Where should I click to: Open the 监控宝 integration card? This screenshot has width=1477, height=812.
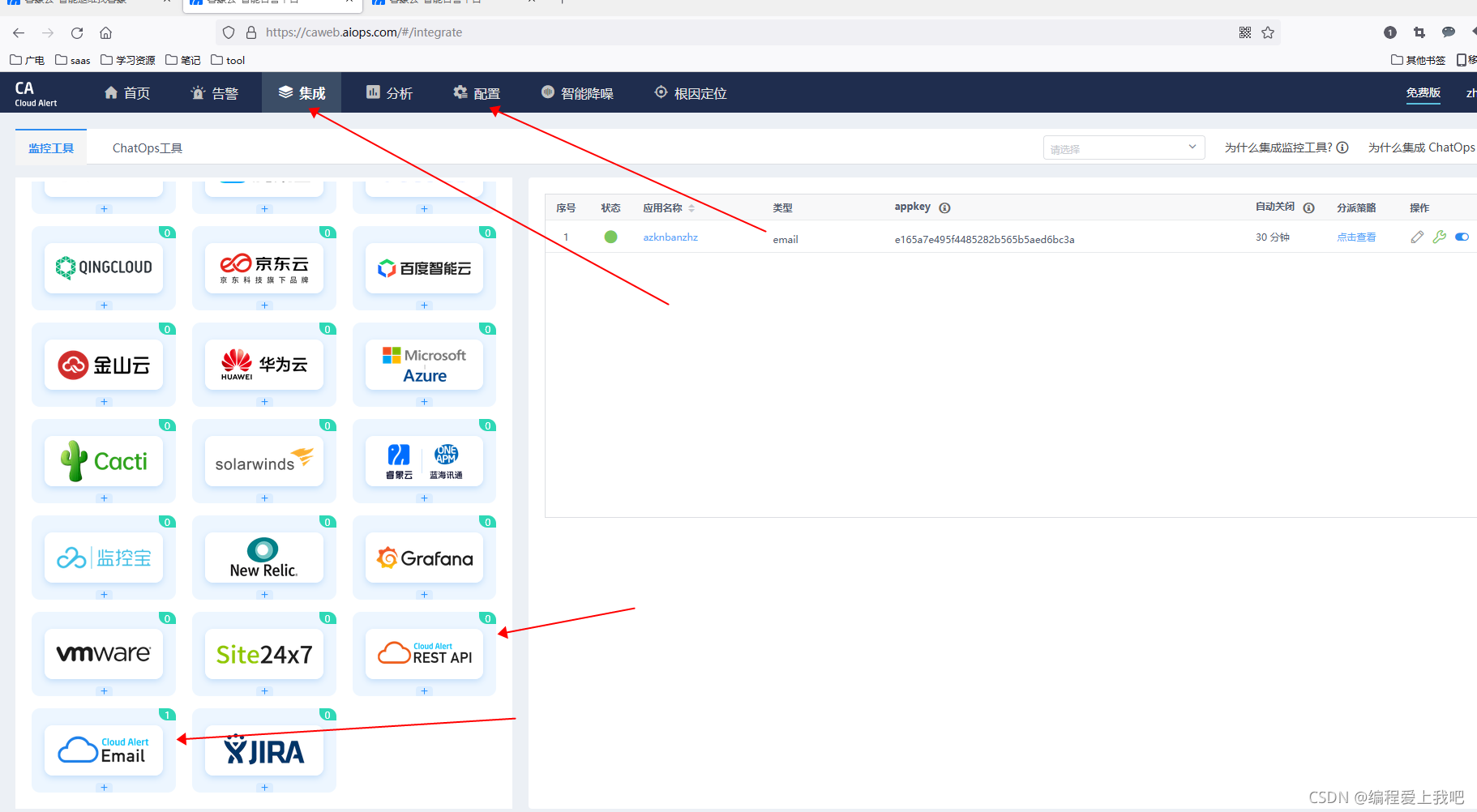104,558
